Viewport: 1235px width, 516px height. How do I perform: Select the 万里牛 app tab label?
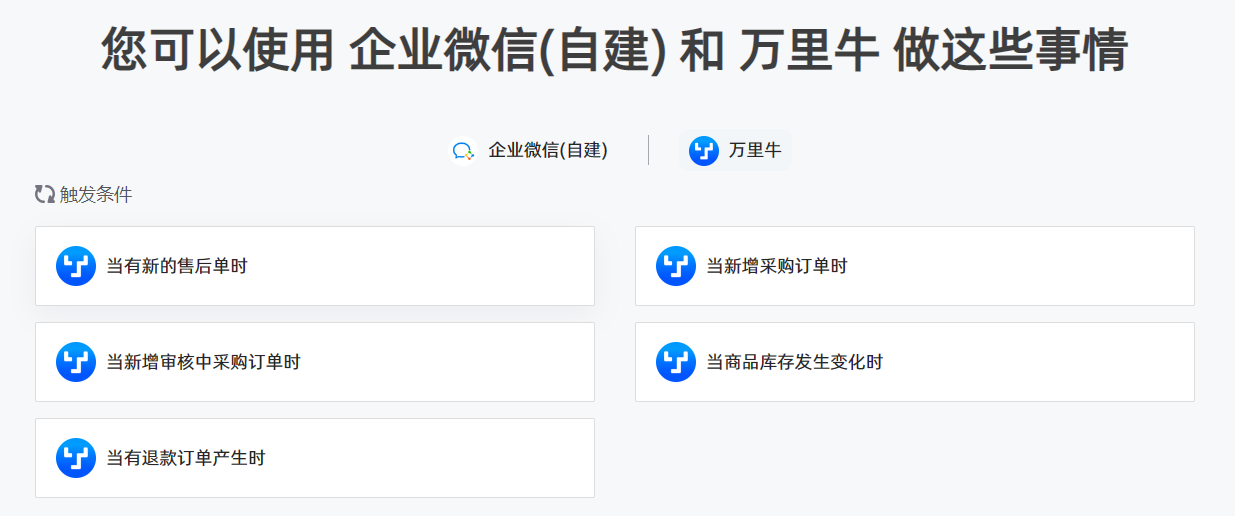[755, 151]
